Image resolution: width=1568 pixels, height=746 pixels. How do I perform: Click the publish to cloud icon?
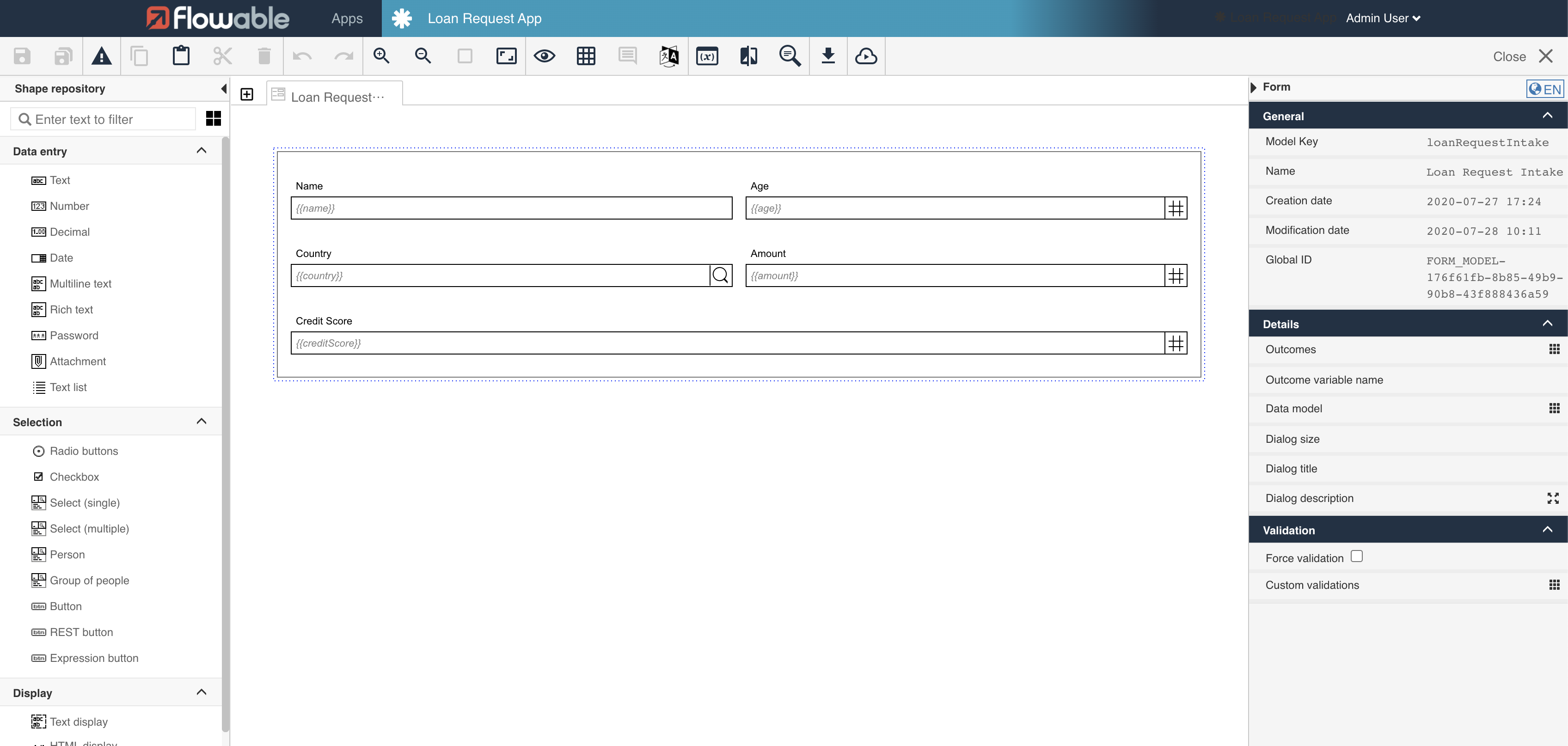pos(866,55)
